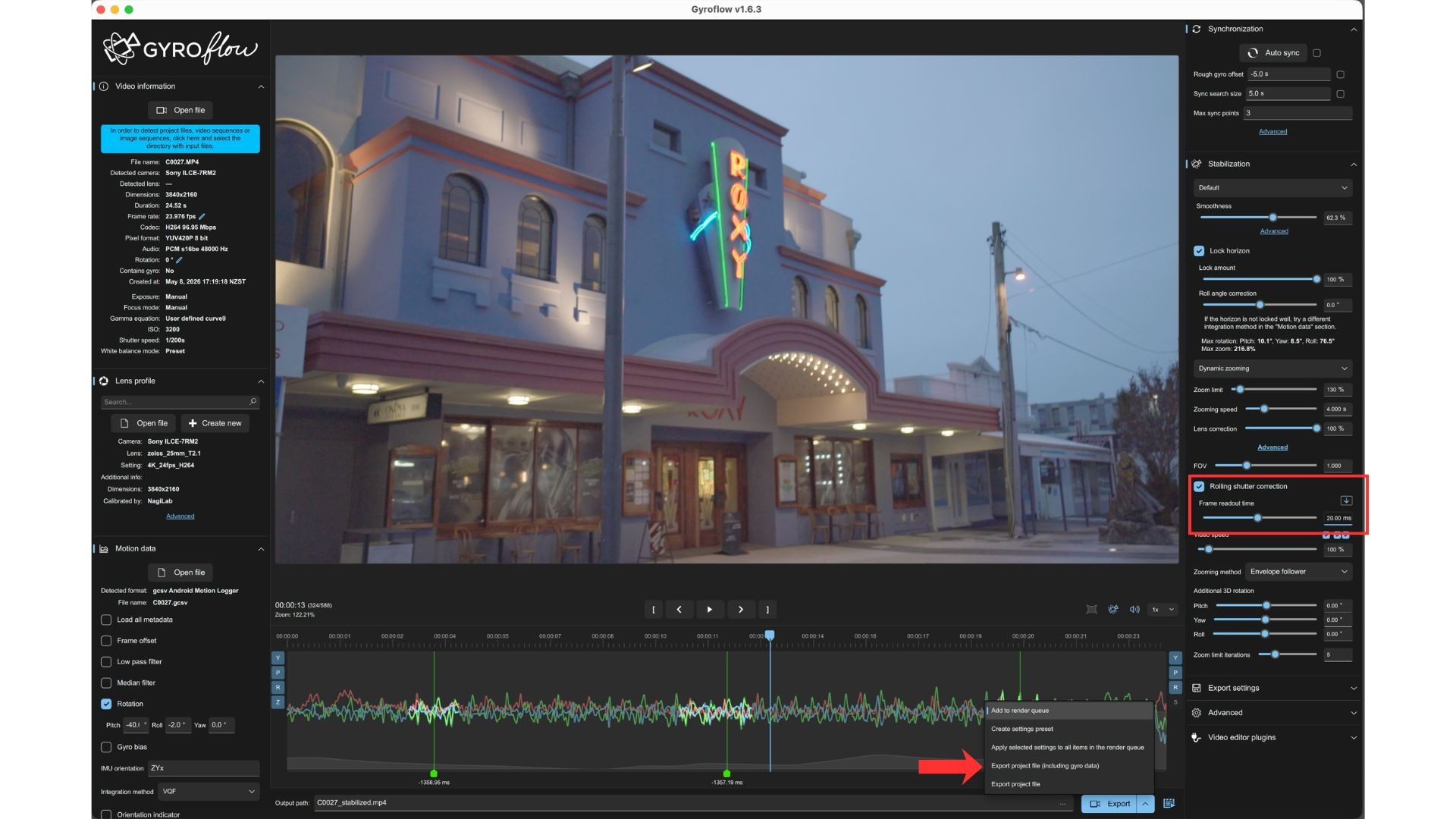Step to the previous frame
This screenshot has height=819, width=1456.
(x=679, y=609)
